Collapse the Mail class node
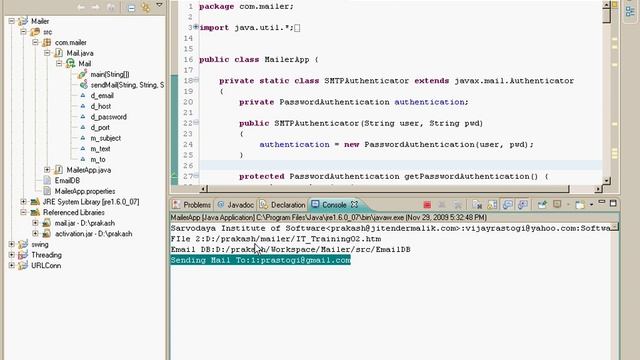 59,63
